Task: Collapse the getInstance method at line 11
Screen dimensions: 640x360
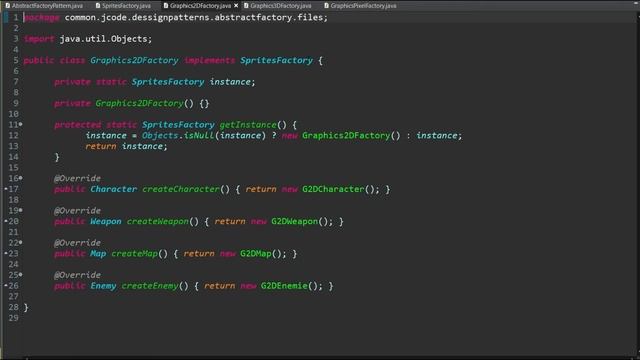Action: pos(20,124)
